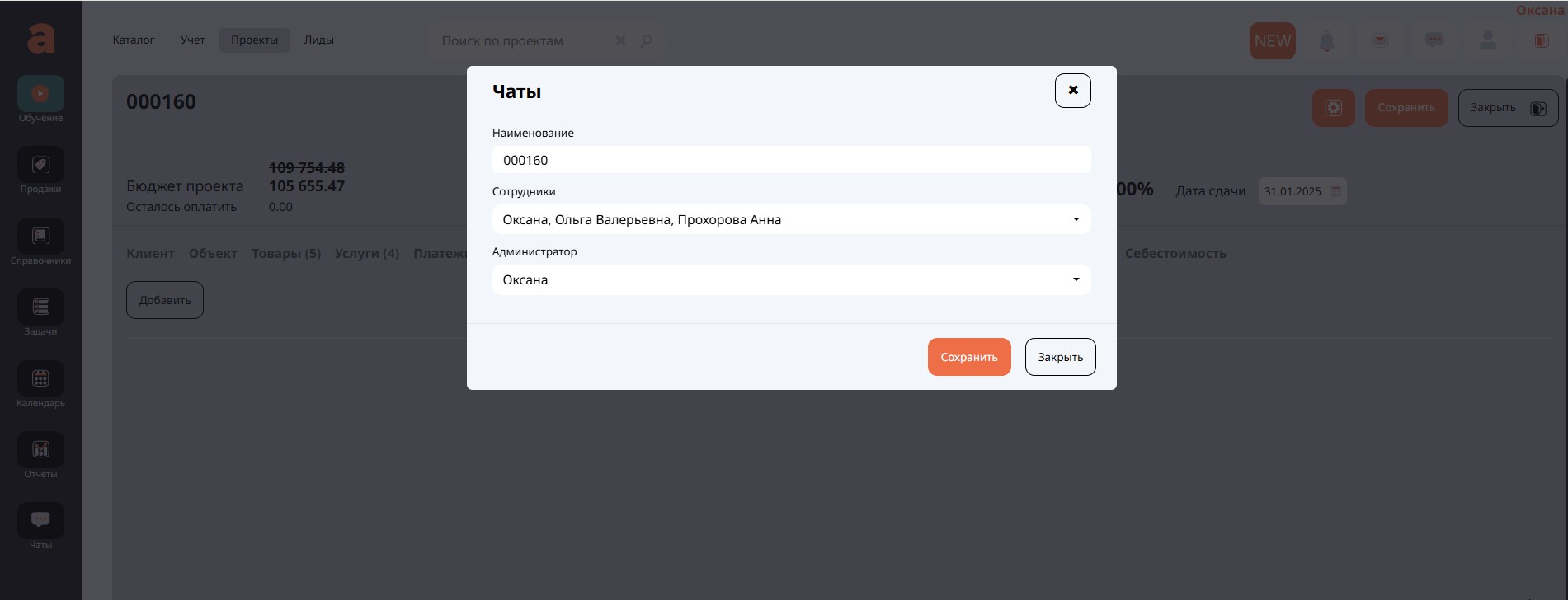Click Сохранить in the Чаты dialog
This screenshot has height=600, width=1568.
[968, 357]
